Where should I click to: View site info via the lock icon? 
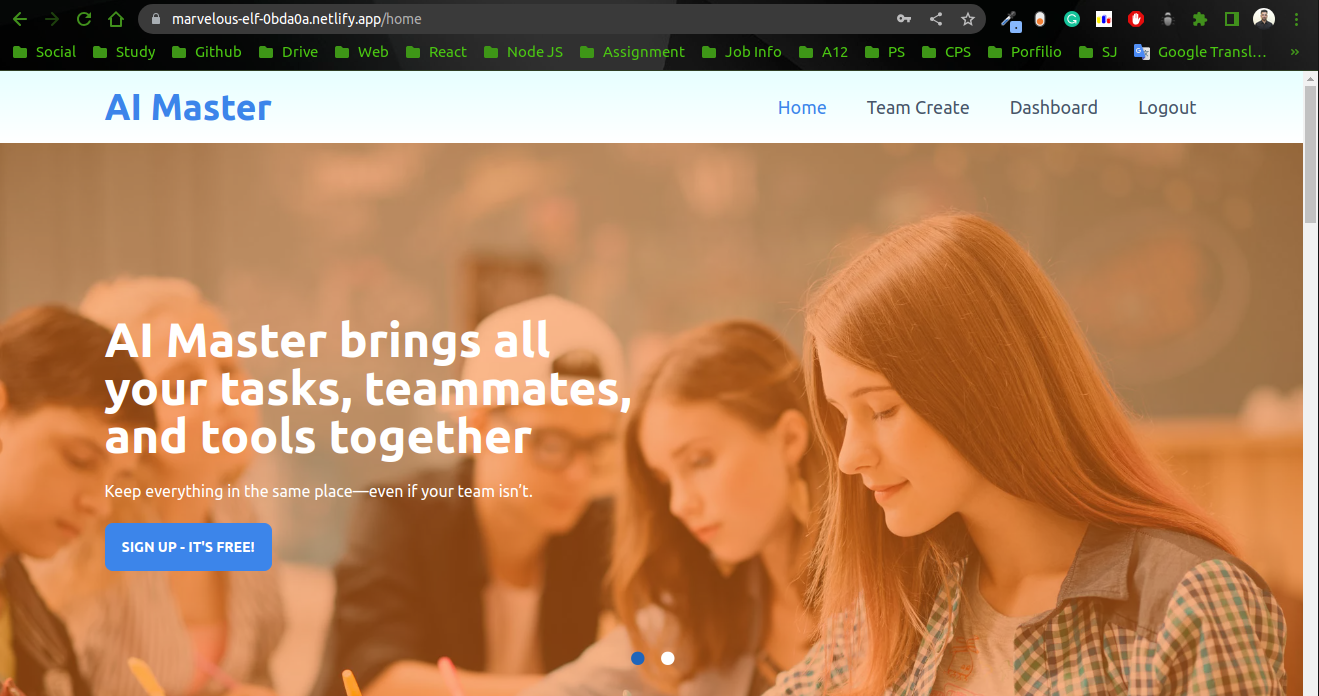[x=155, y=19]
